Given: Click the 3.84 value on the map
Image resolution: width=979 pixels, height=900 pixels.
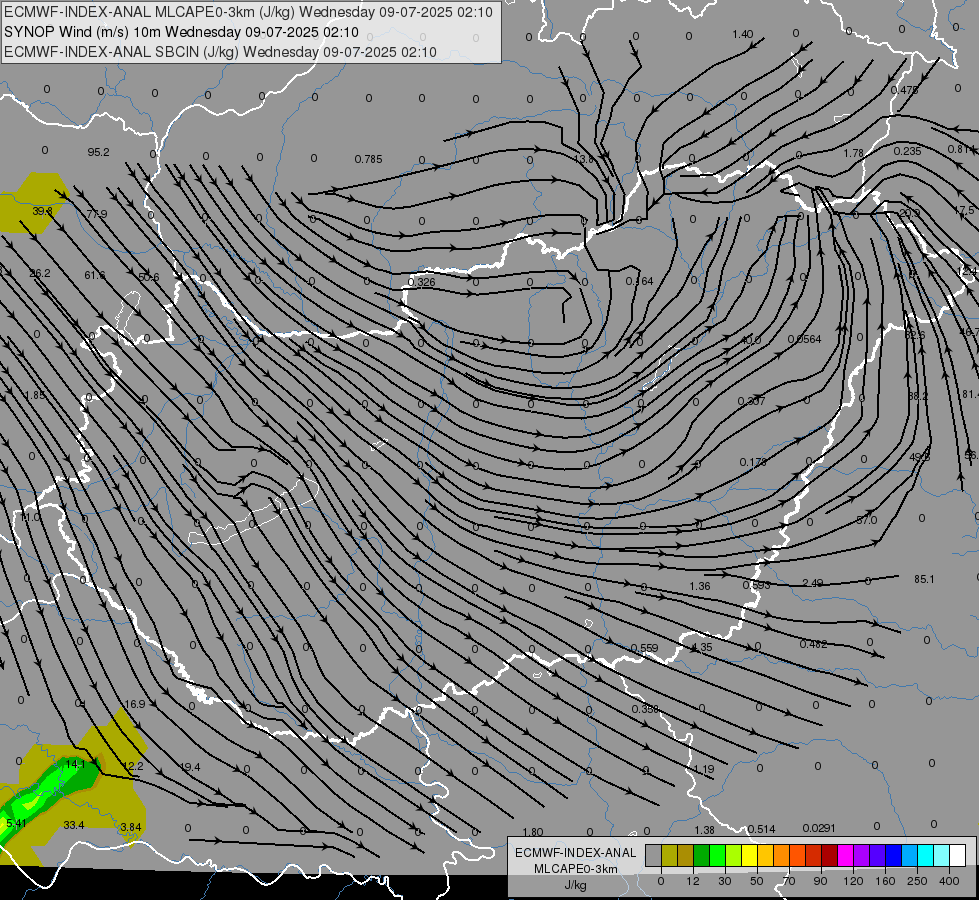Looking at the screenshot, I should click(131, 827).
